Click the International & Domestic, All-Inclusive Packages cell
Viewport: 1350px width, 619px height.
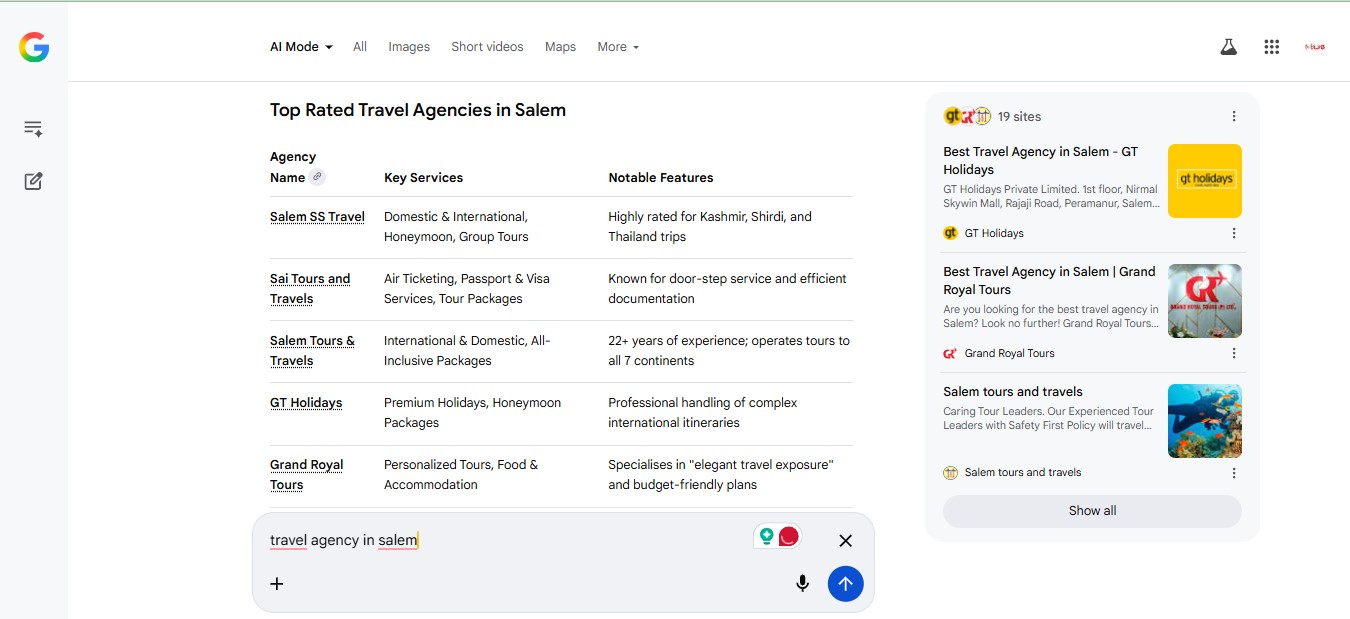[x=467, y=351]
